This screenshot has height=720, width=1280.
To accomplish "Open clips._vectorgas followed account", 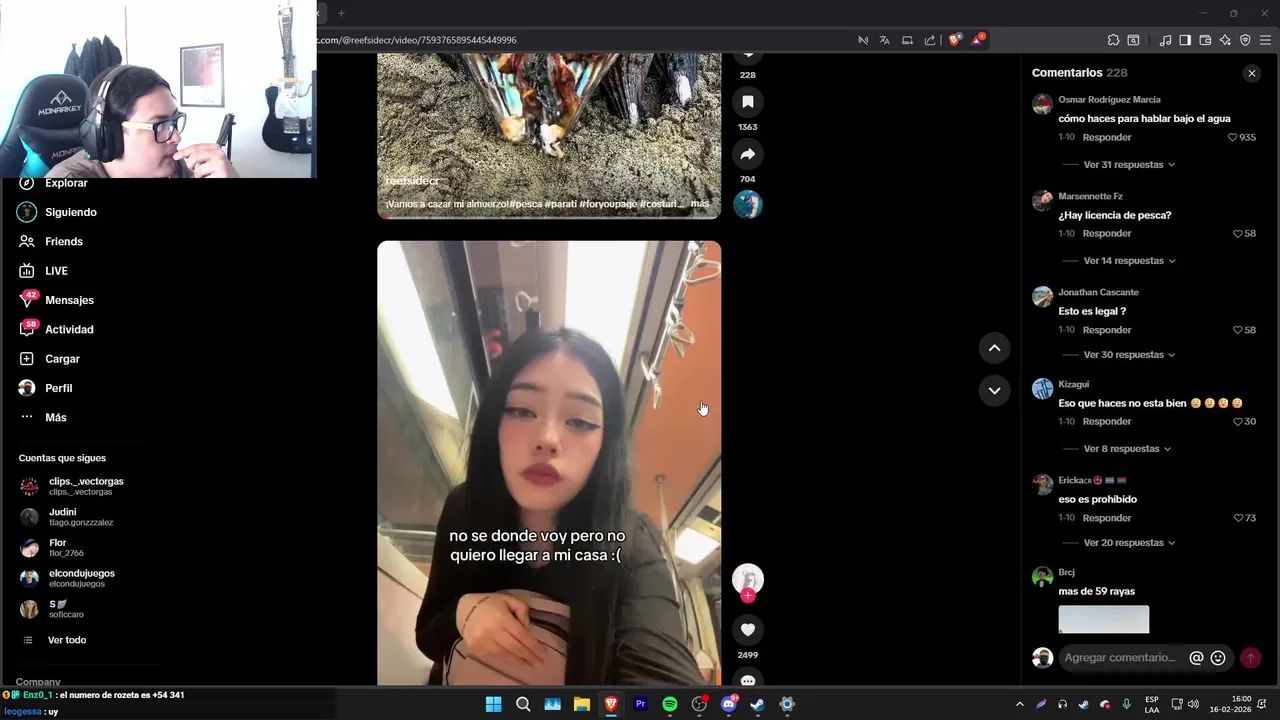I will click(72, 486).
